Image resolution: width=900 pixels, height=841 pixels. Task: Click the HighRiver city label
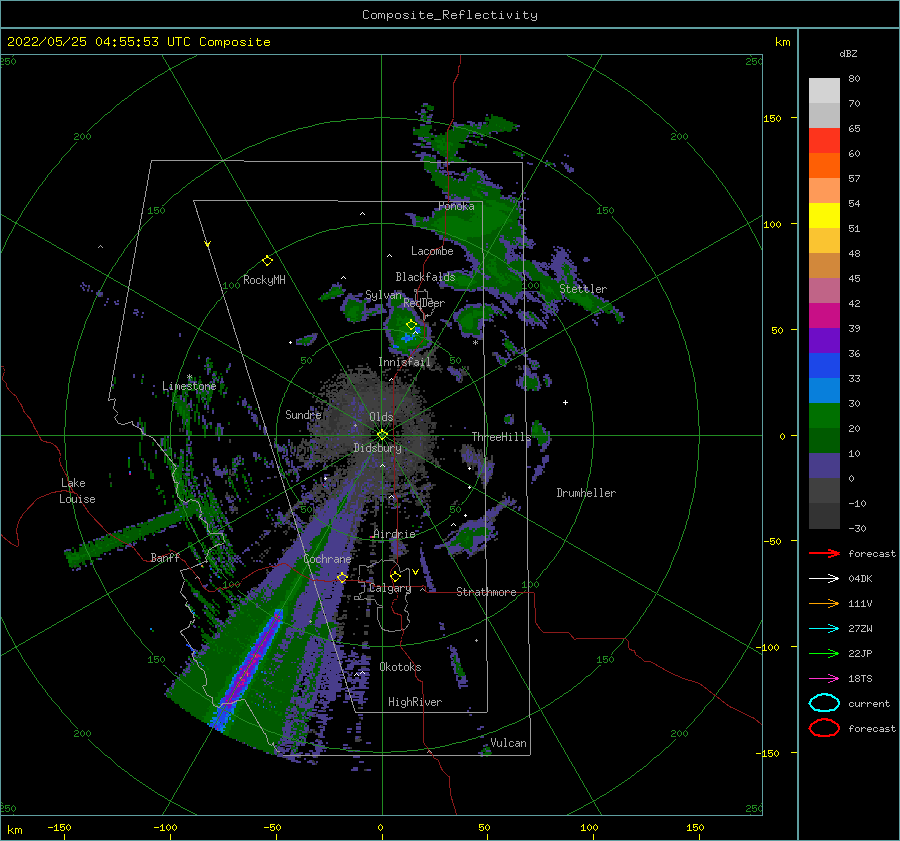[415, 702]
